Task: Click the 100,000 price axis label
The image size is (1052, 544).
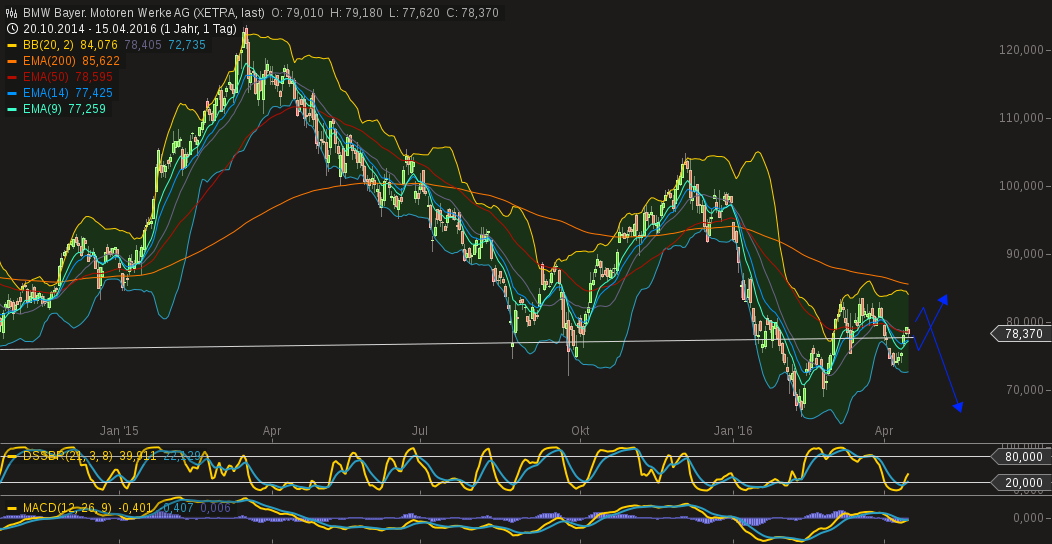Action: click(1020, 186)
